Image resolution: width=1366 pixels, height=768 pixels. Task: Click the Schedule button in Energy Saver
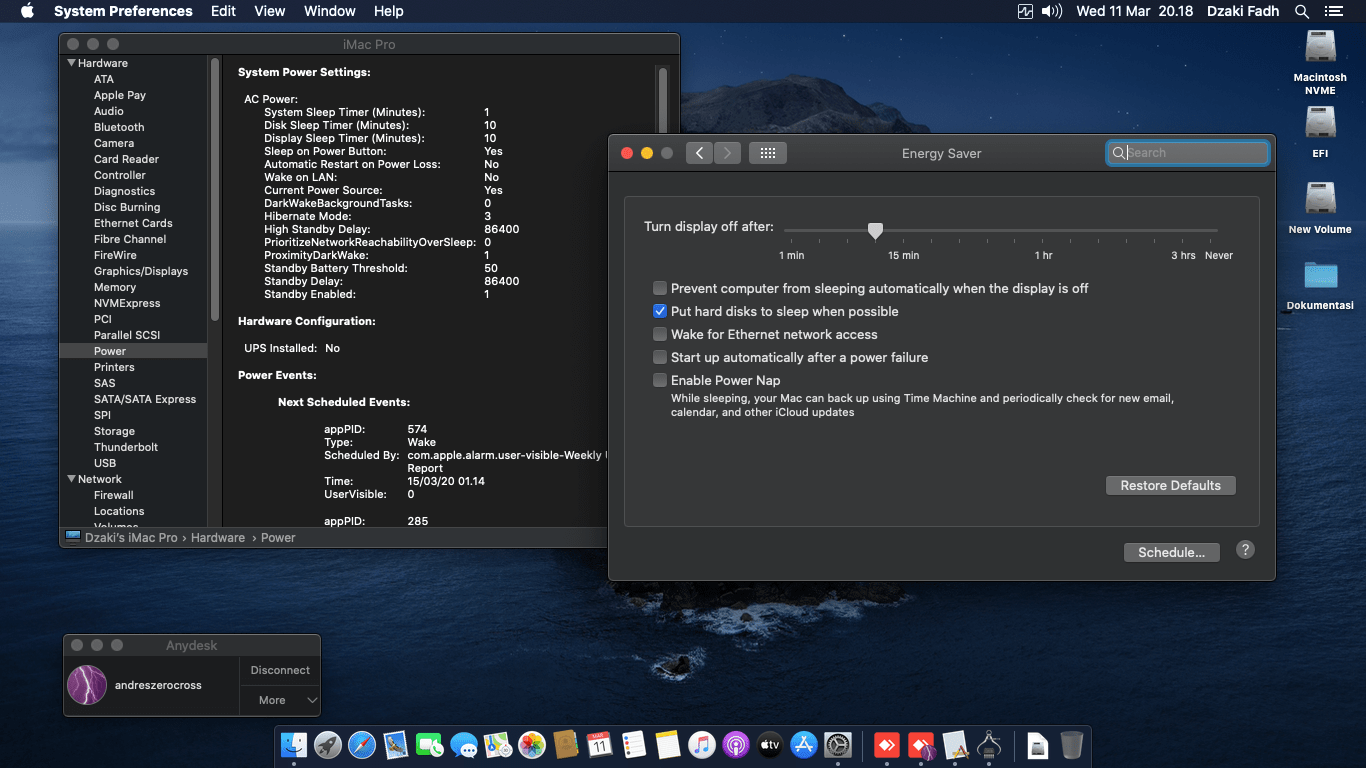[1171, 551]
